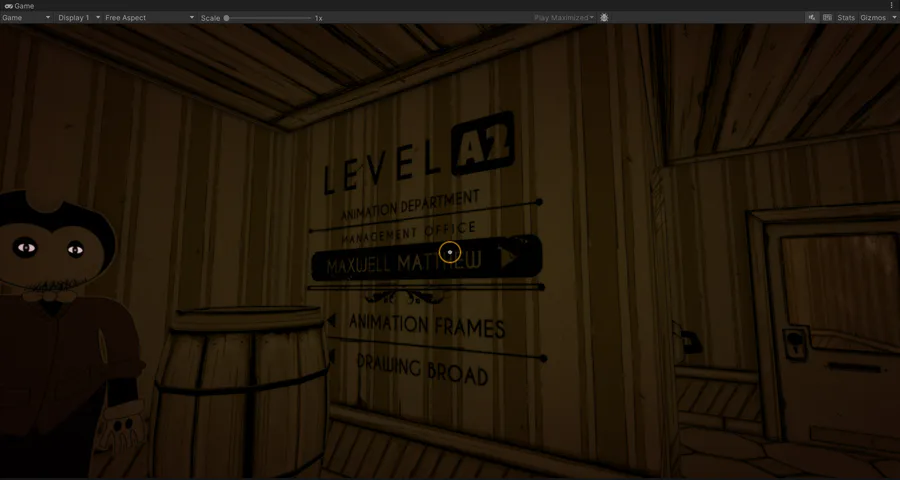Click the circular crosshair reticle in game view
This screenshot has width=900, height=480.
click(x=450, y=252)
